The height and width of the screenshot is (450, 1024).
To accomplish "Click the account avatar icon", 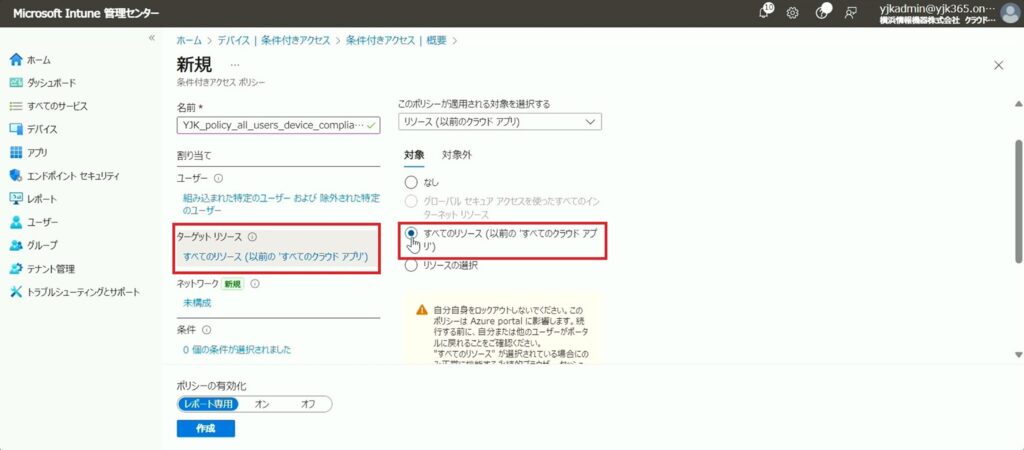I will click(1010, 13).
